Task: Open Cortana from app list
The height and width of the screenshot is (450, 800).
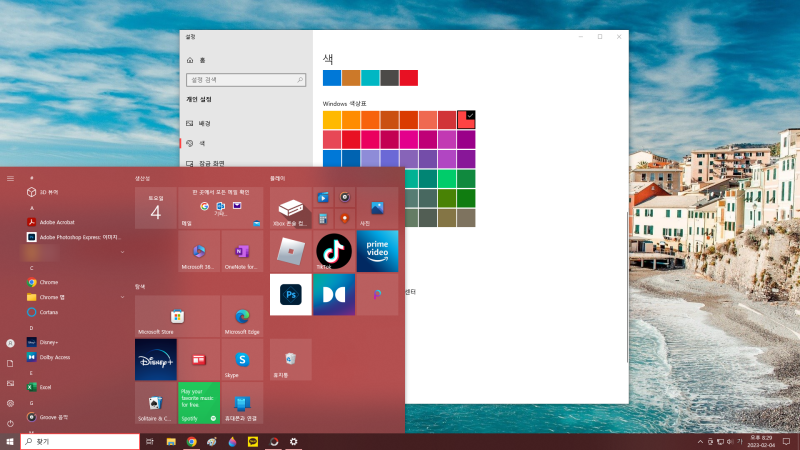Action: click(x=76, y=312)
